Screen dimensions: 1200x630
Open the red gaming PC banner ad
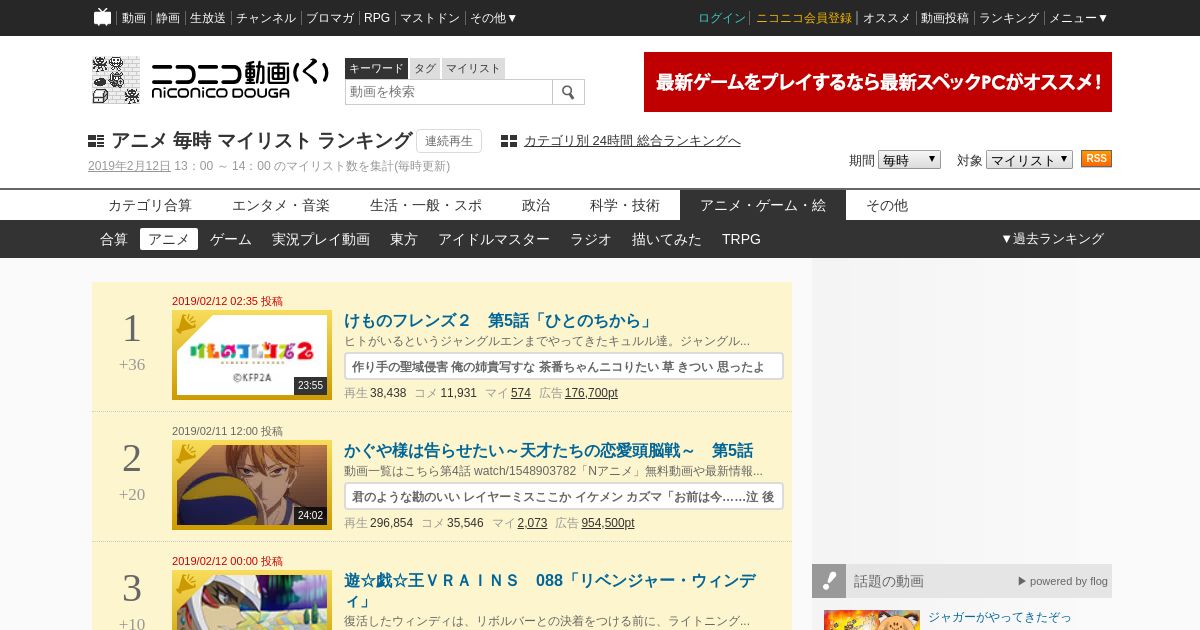pos(878,82)
